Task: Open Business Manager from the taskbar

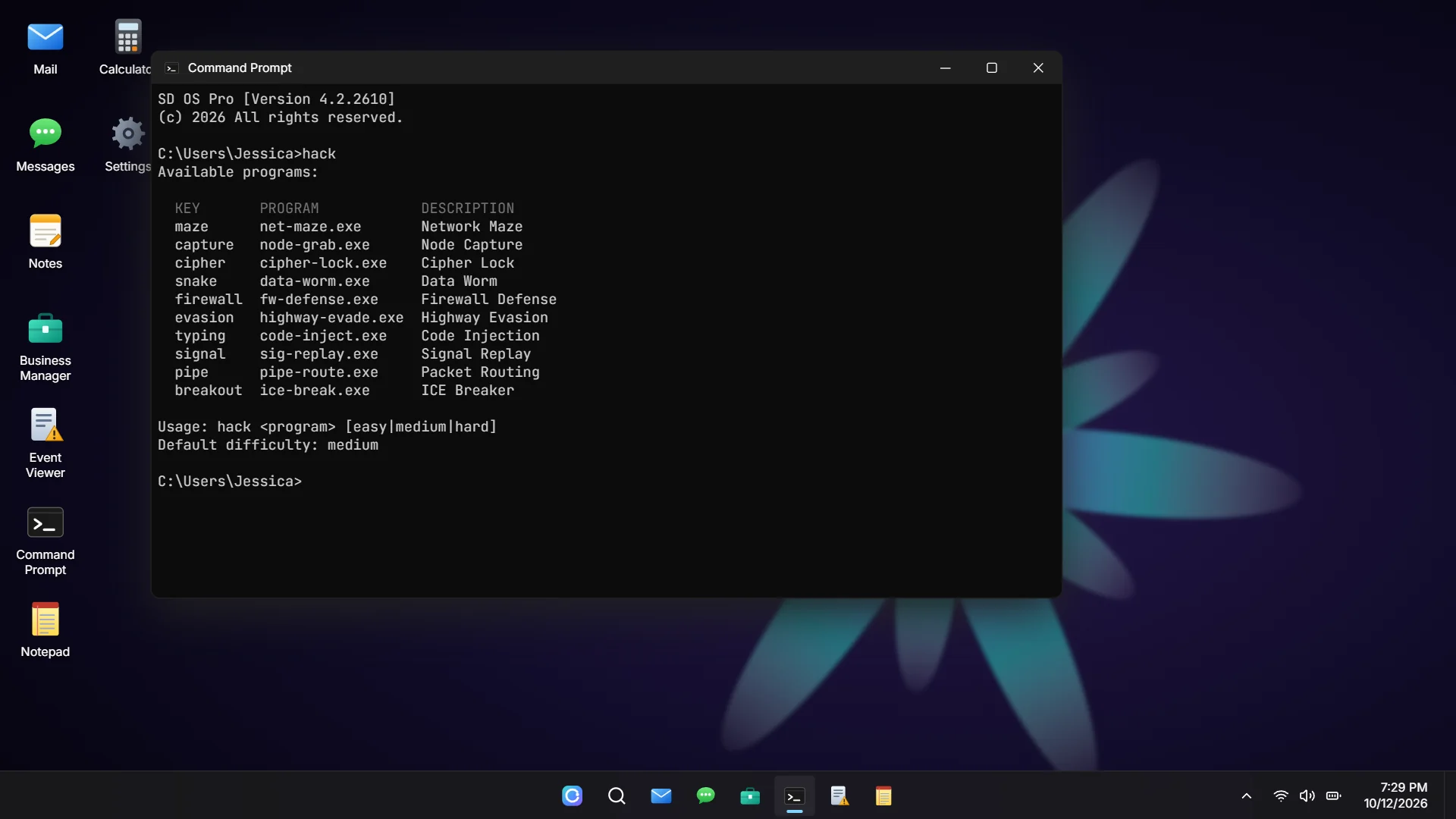Action: coord(750,795)
